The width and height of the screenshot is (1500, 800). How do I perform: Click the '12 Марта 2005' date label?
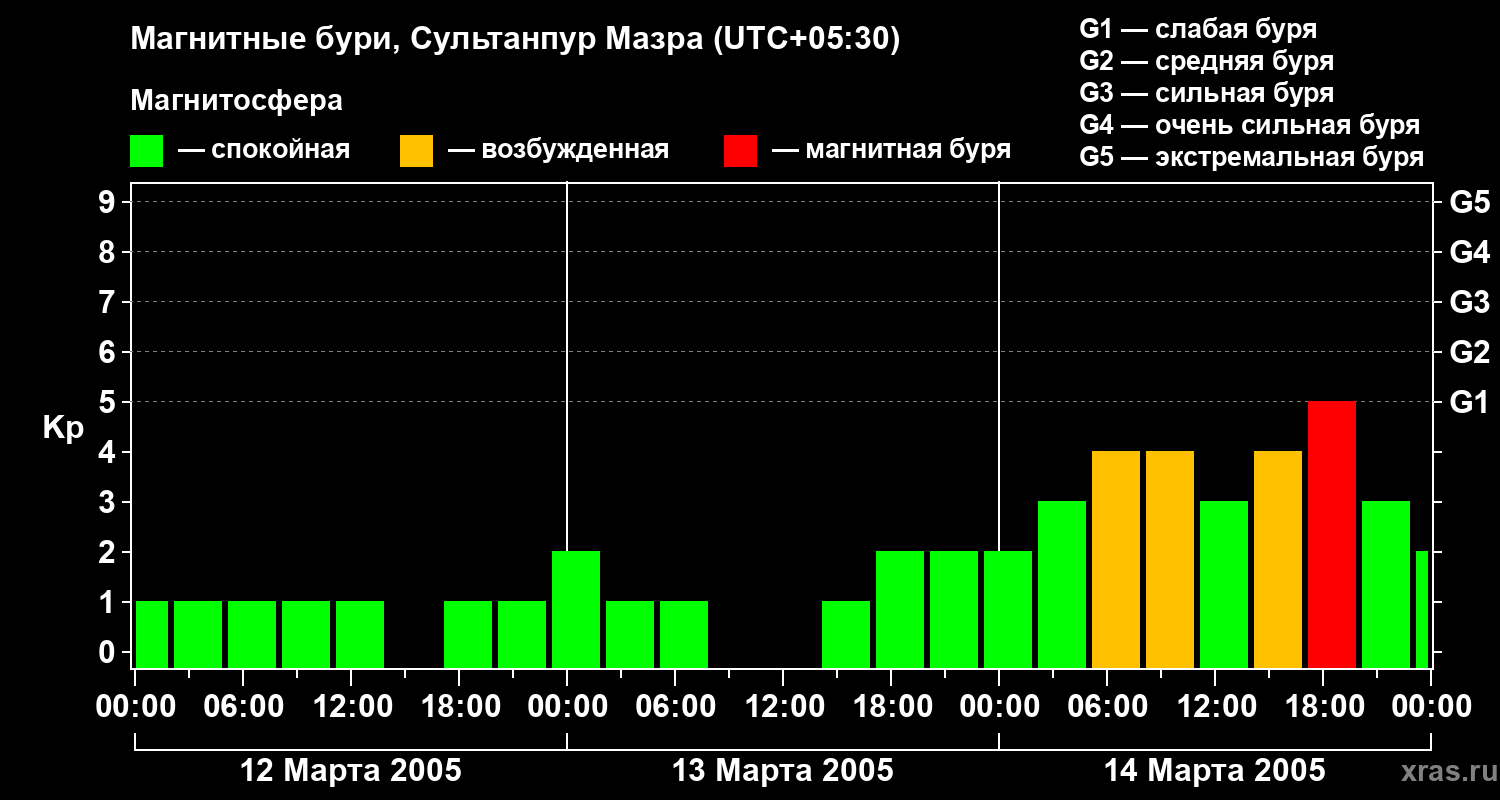(x=351, y=771)
